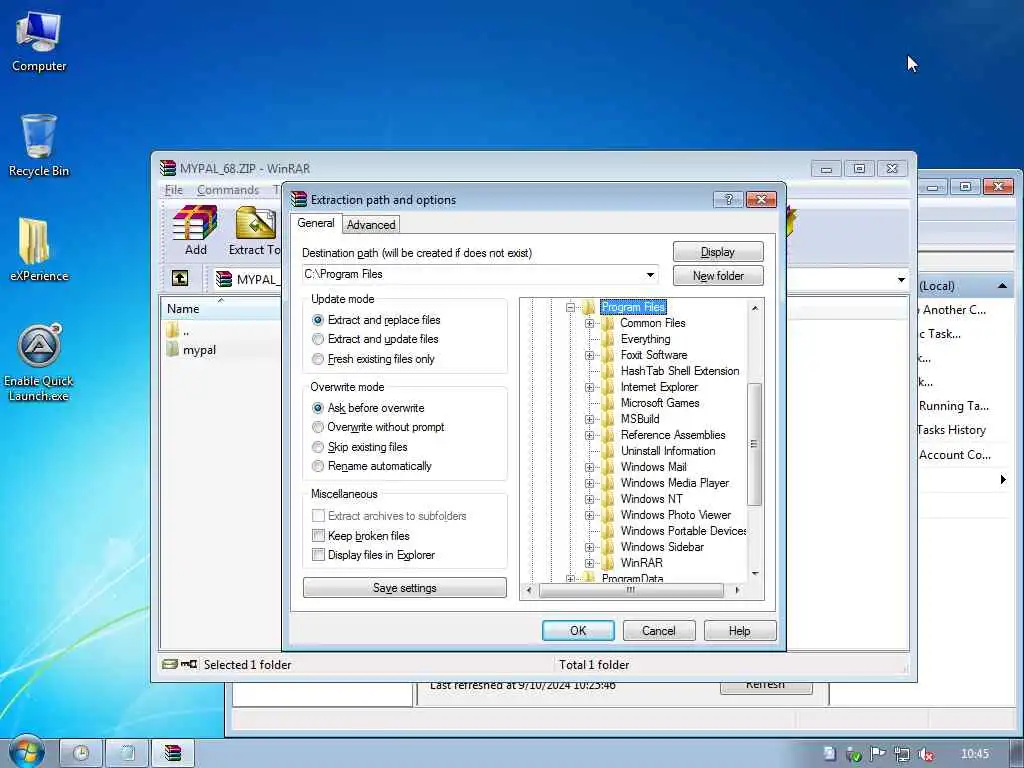Select Windows NT folder in tree

click(651, 499)
